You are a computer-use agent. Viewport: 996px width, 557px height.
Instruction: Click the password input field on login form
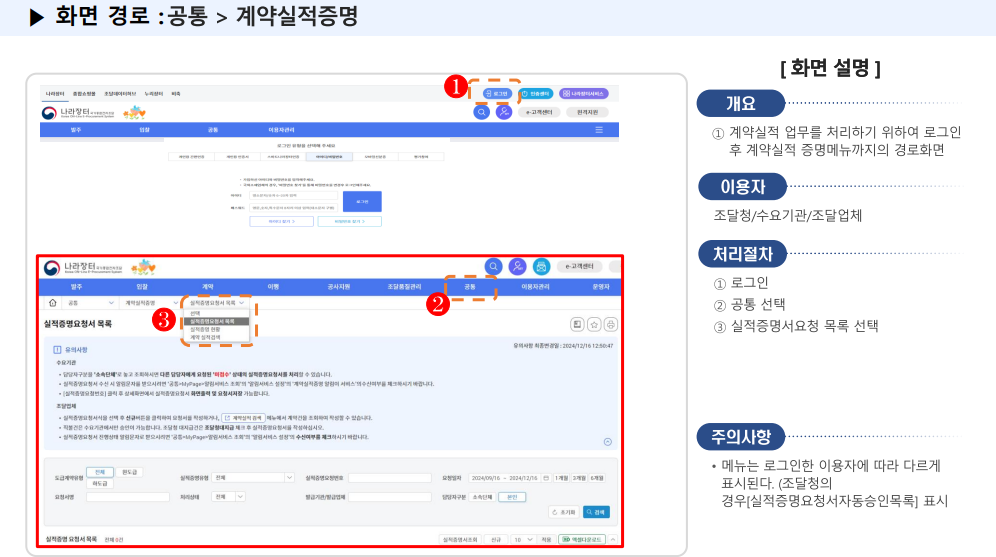tap(293, 208)
